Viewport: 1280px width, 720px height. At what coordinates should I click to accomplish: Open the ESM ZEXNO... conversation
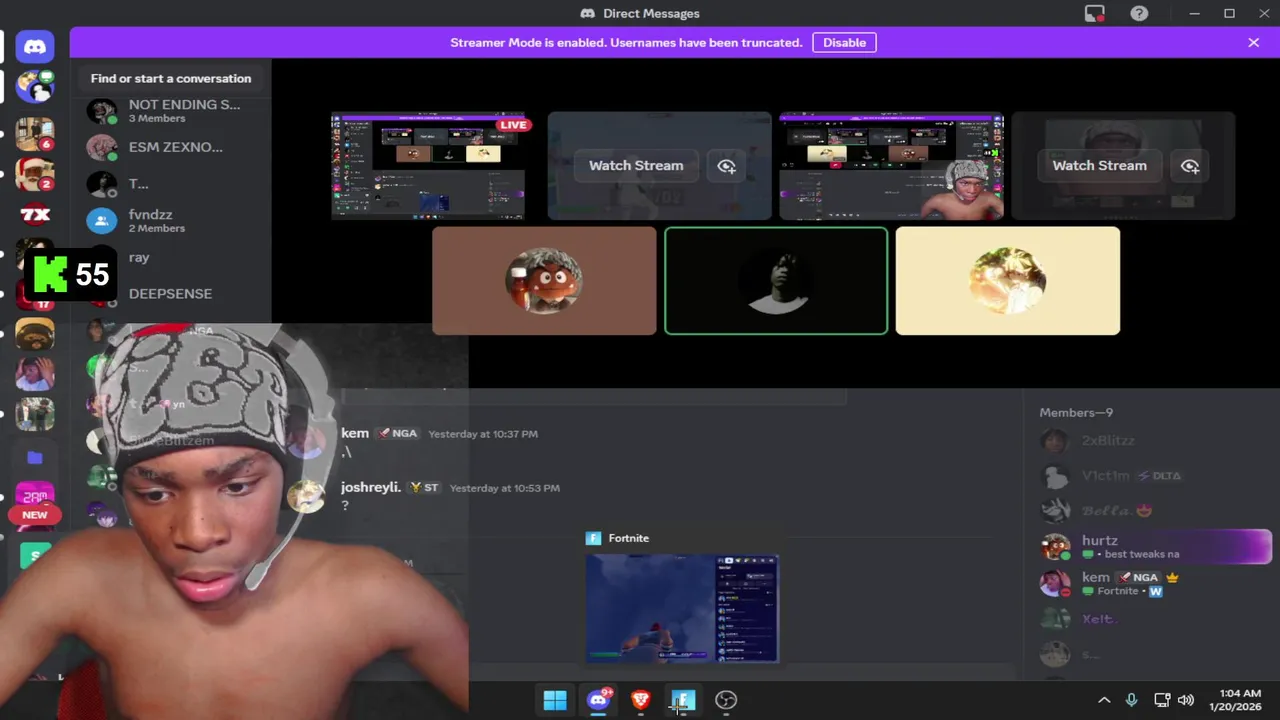coord(172,147)
